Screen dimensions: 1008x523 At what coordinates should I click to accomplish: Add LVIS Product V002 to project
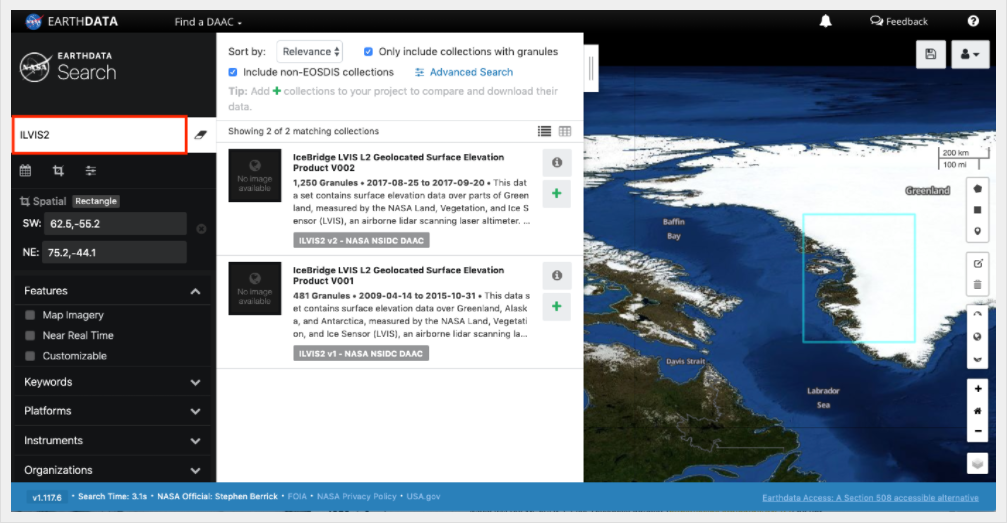557,193
